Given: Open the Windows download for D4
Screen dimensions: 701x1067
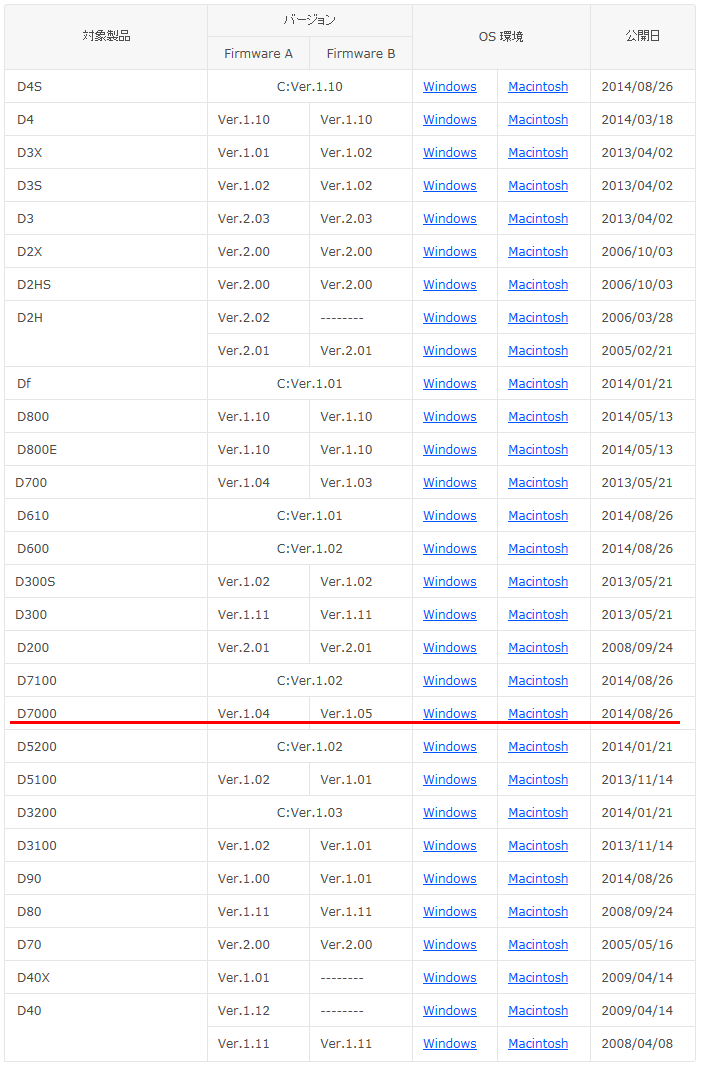Looking at the screenshot, I should click(x=449, y=119).
